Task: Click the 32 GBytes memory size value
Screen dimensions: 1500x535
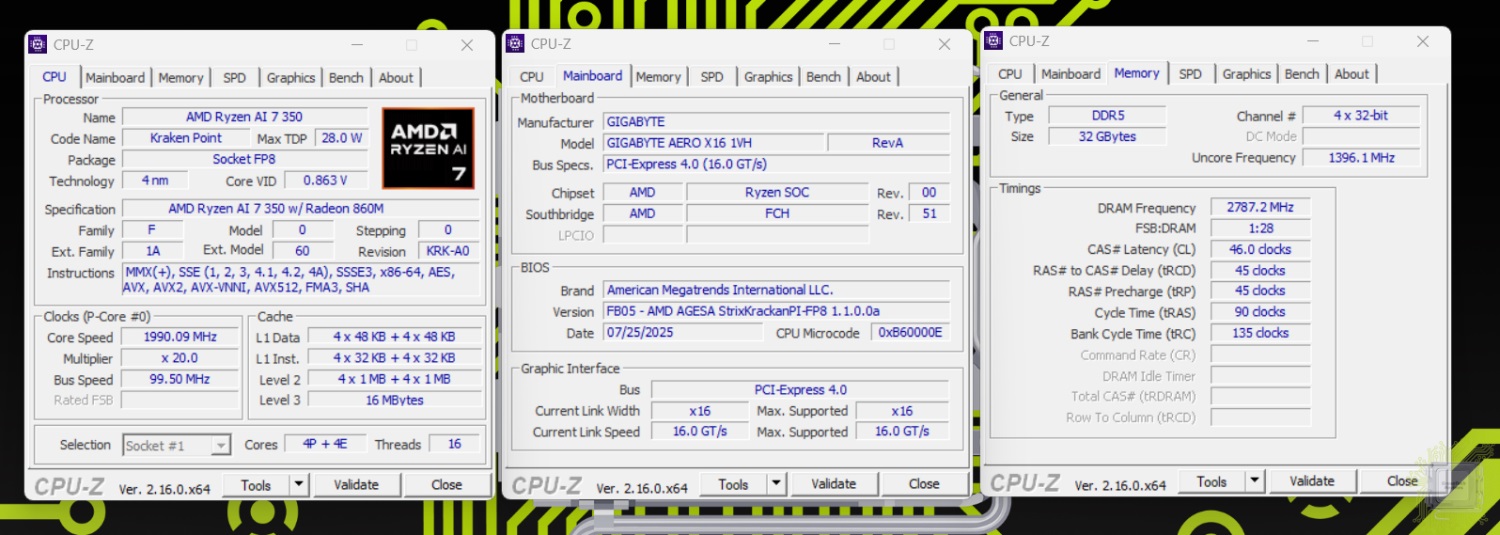Action: tap(1107, 137)
